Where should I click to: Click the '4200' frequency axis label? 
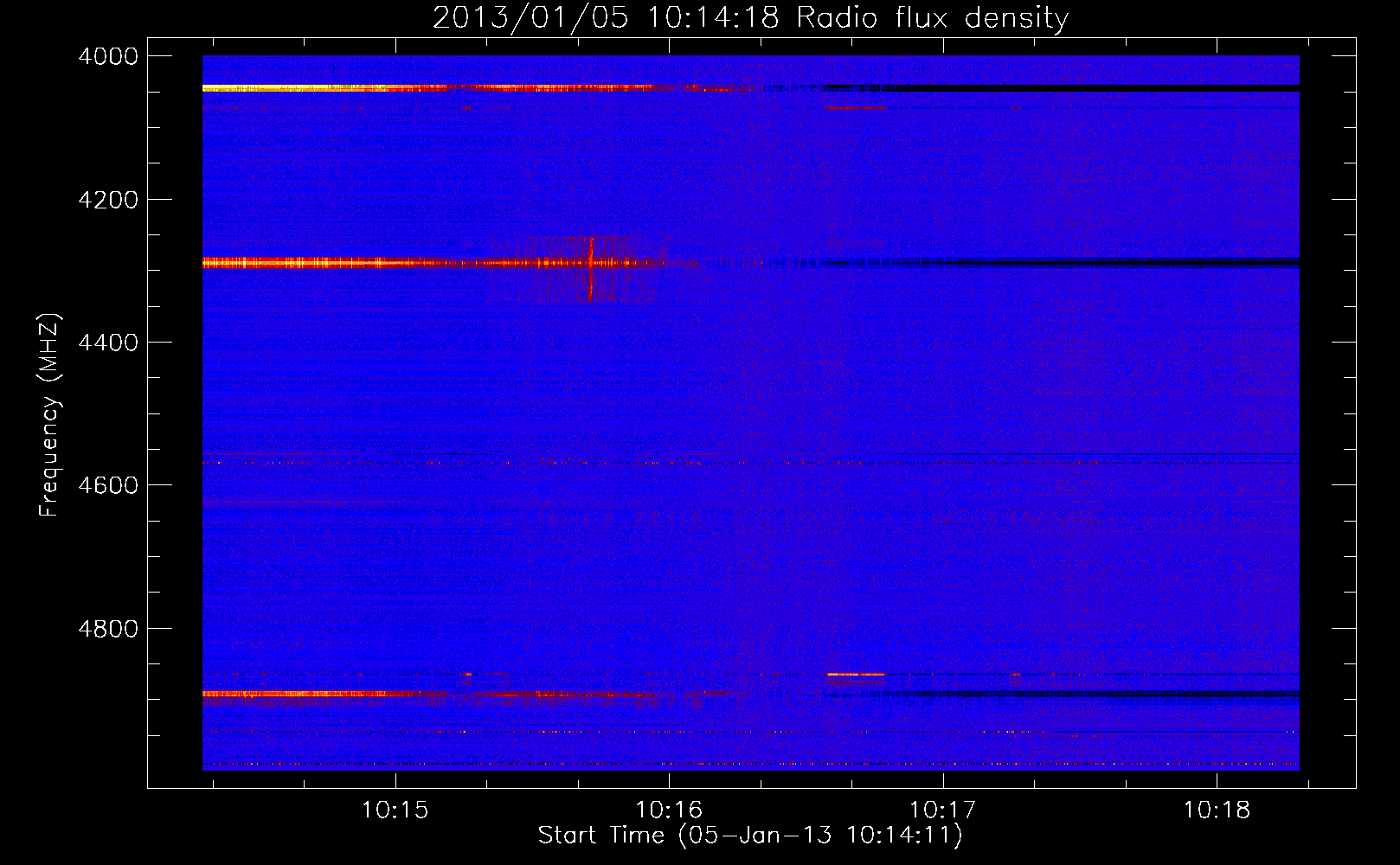[x=108, y=200]
